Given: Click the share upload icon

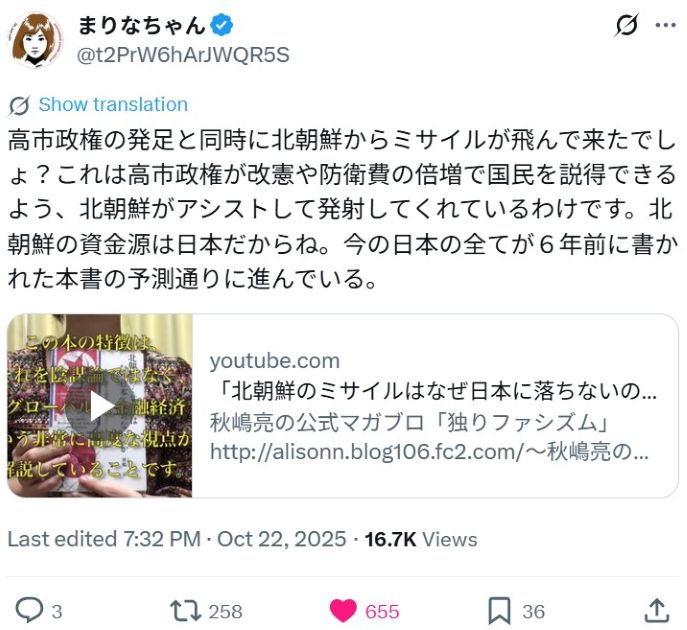Looking at the screenshot, I should tap(657, 610).
